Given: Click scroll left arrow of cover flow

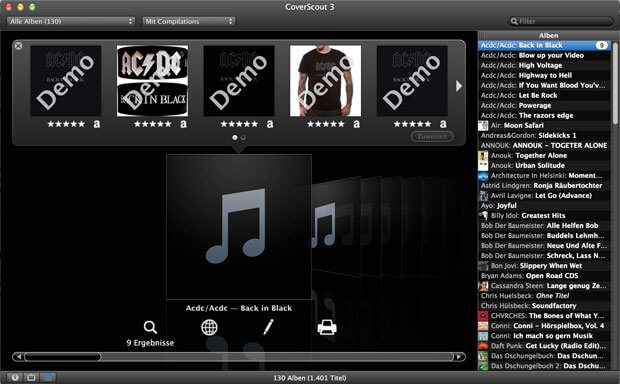Looking at the screenshot, I should coord(18,357).
